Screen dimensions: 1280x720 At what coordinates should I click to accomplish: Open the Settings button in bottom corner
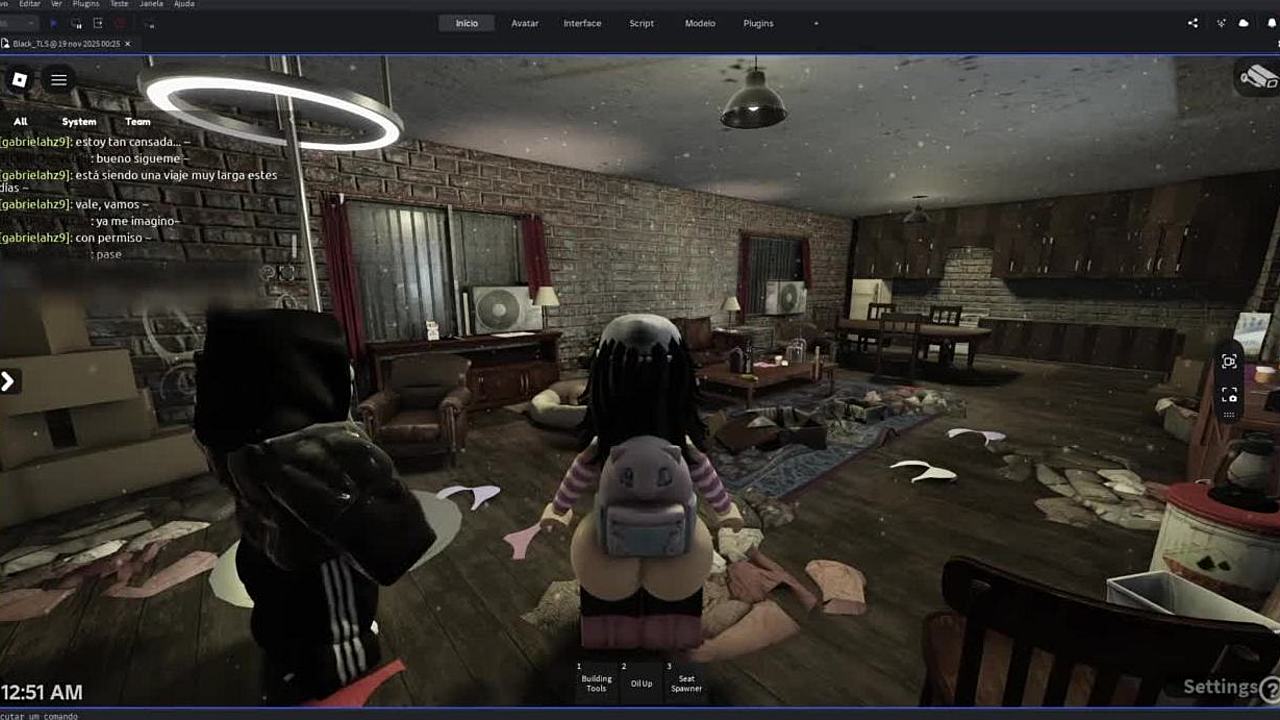[1220, 687]
